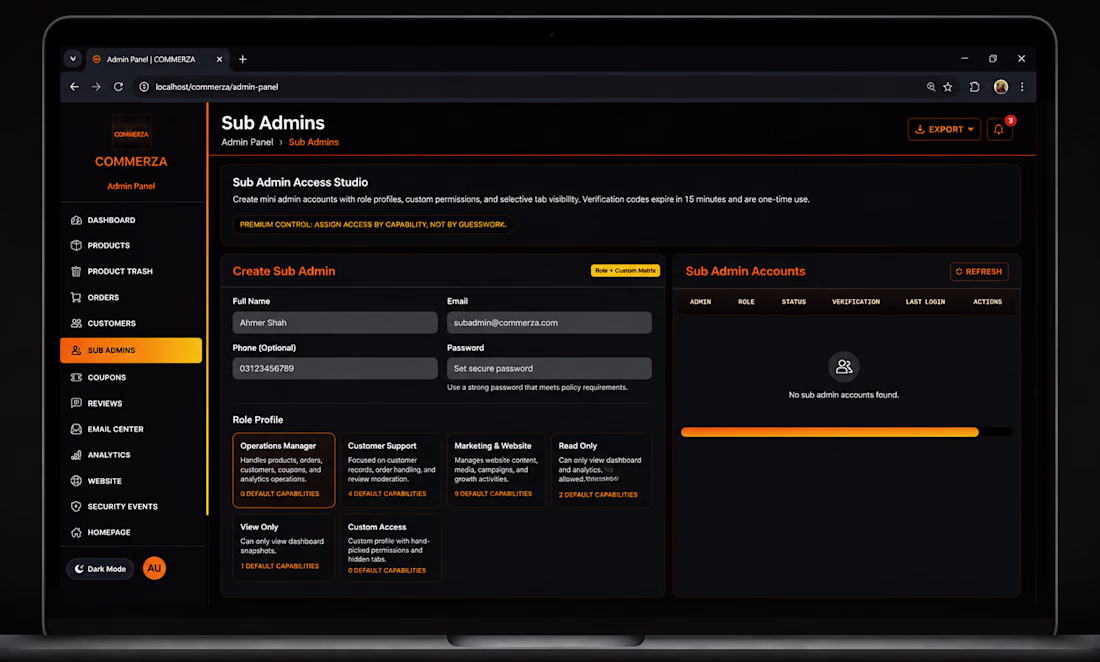The image size is (1100, 662).
Task: Go to the Security Events menu label
Action: click(123, 506)
